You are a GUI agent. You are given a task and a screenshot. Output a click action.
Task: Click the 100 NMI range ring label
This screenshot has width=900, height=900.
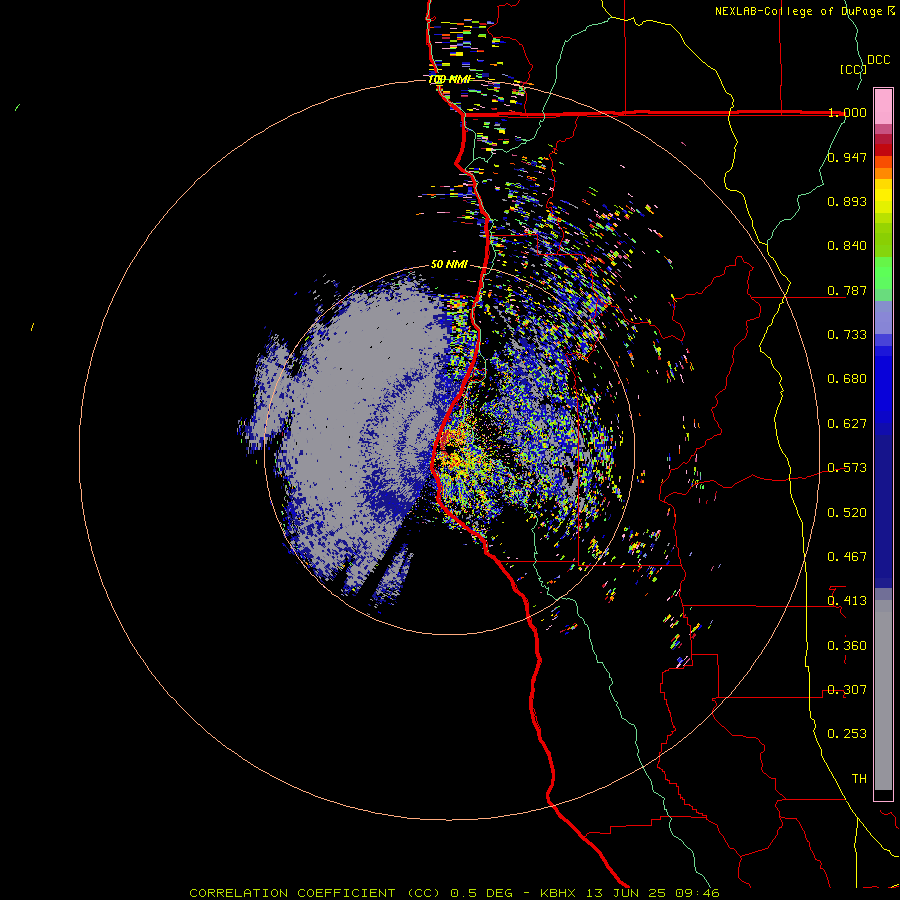[449, 79]
